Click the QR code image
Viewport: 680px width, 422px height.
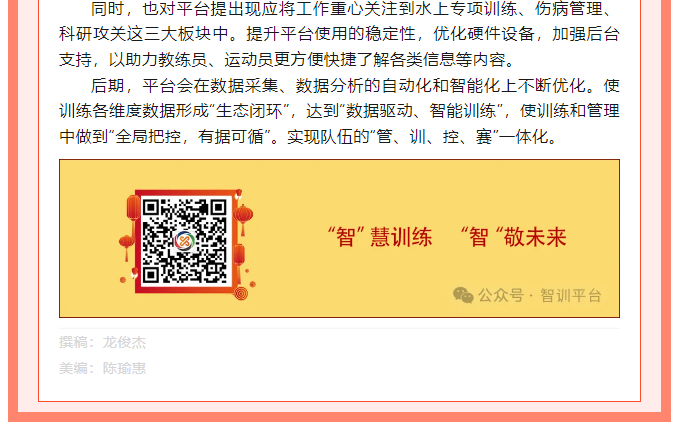click(184, 241)
